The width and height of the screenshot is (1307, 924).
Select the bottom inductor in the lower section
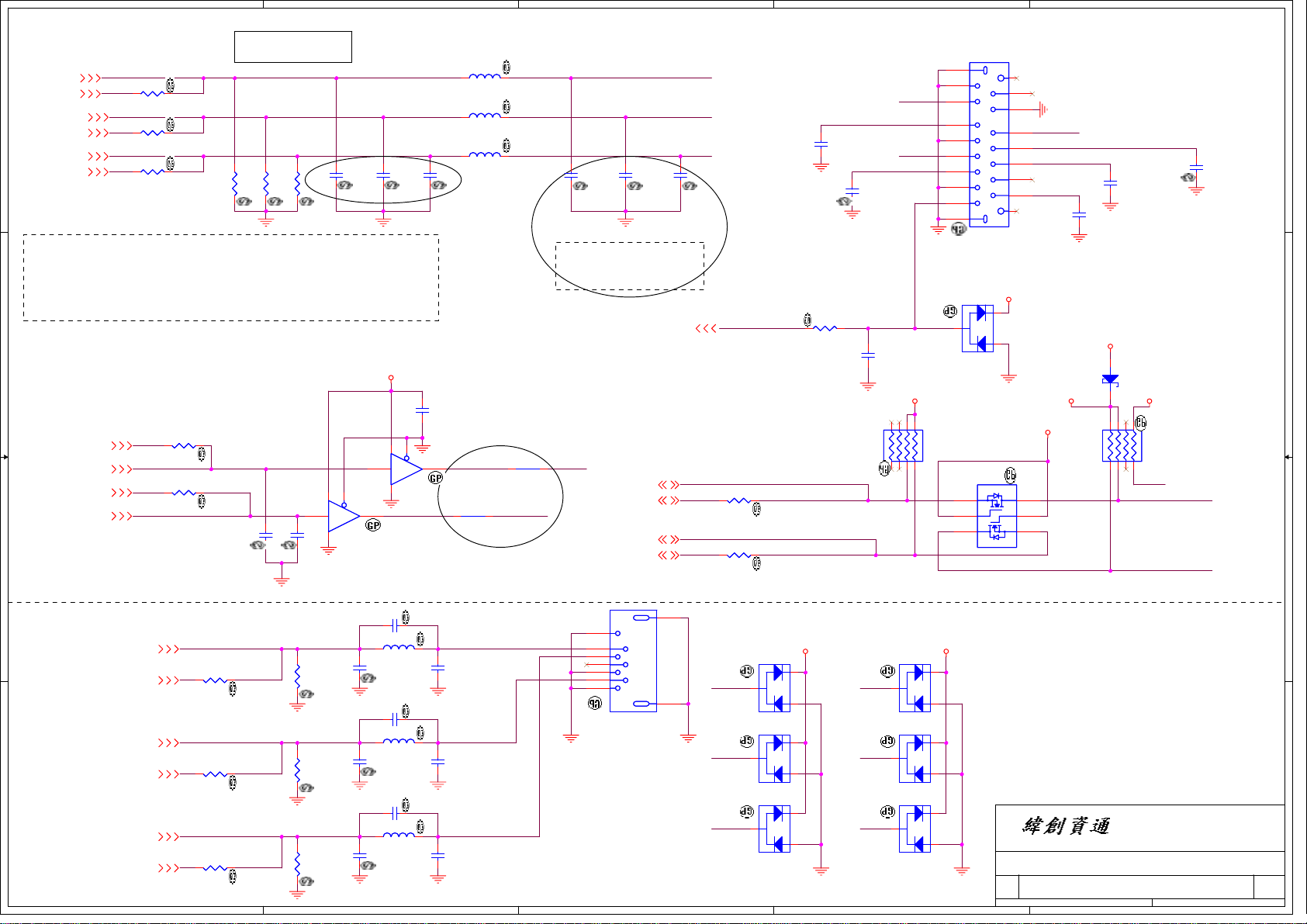pos(399,835)
